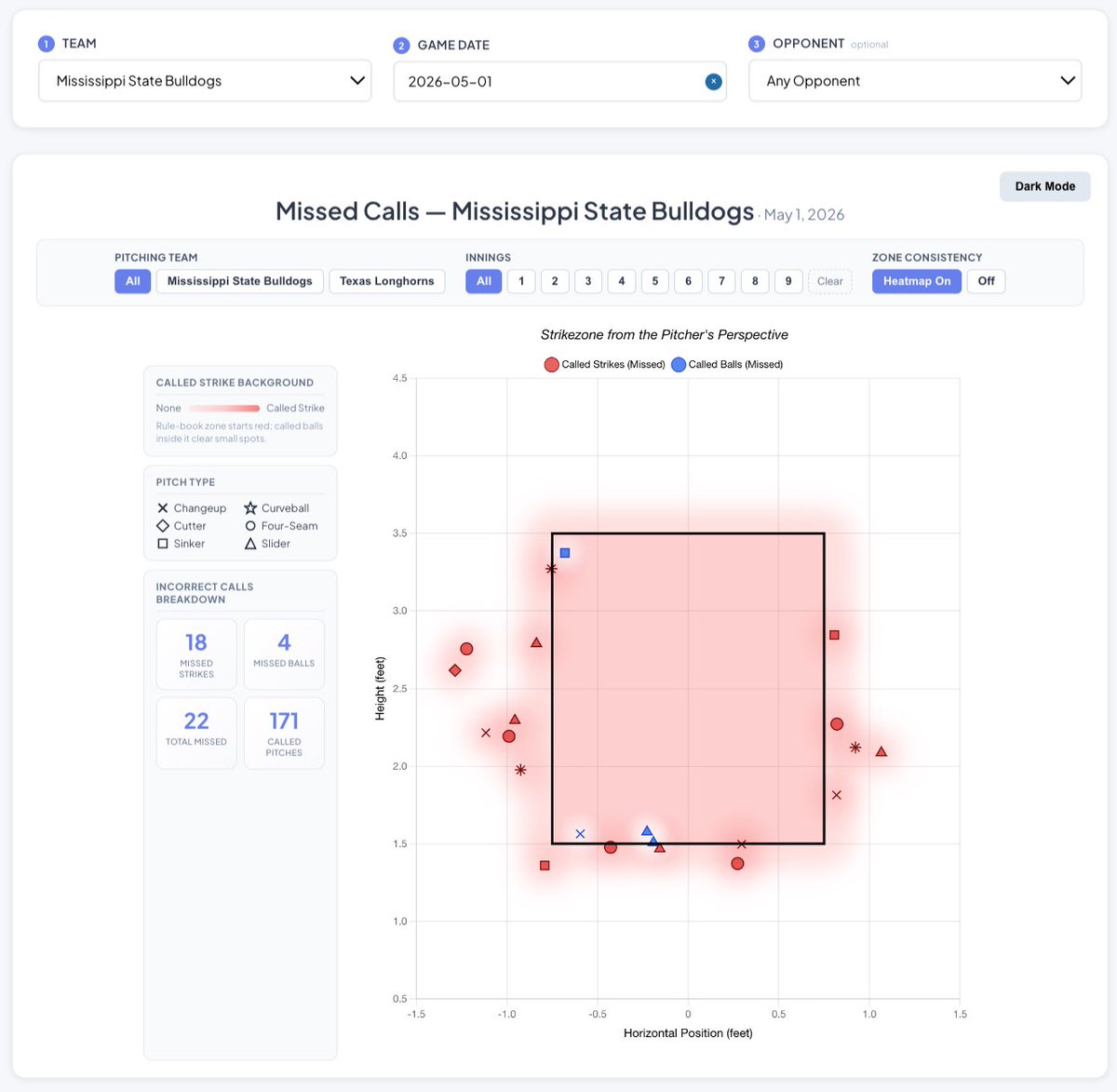Click the Sinker square icon in legend
The width and height of the screenshot is (1117, 1092).
click(163, 544)
